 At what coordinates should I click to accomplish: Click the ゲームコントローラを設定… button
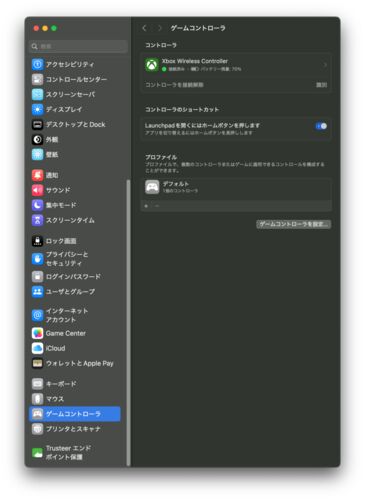(x=293, y=224)
